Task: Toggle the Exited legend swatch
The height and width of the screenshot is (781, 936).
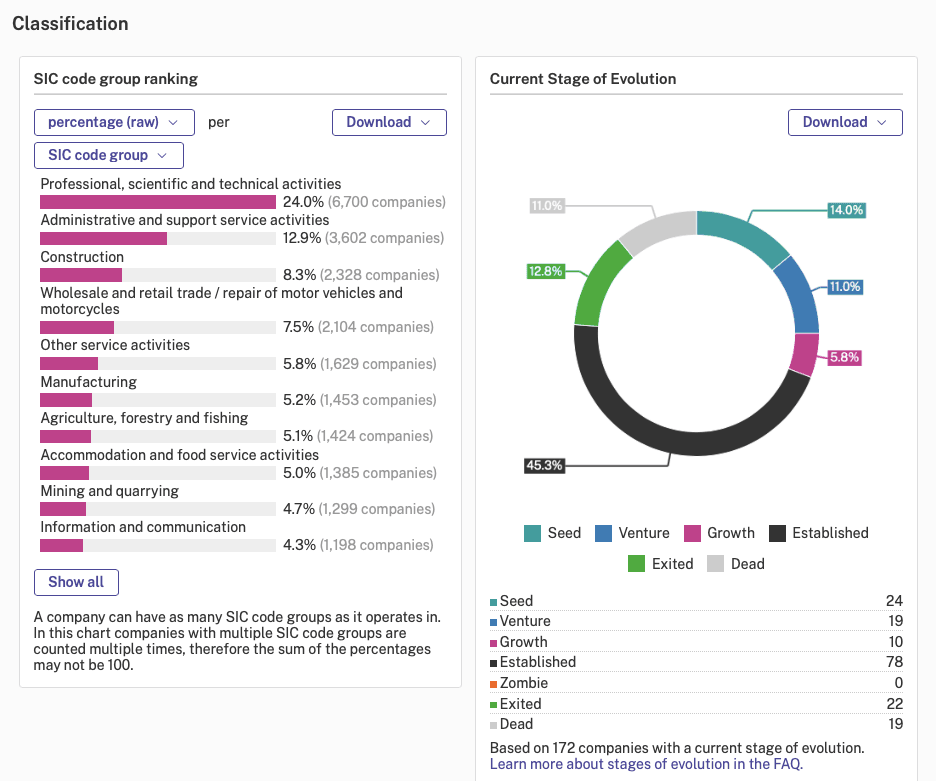Action: point(636,564)
